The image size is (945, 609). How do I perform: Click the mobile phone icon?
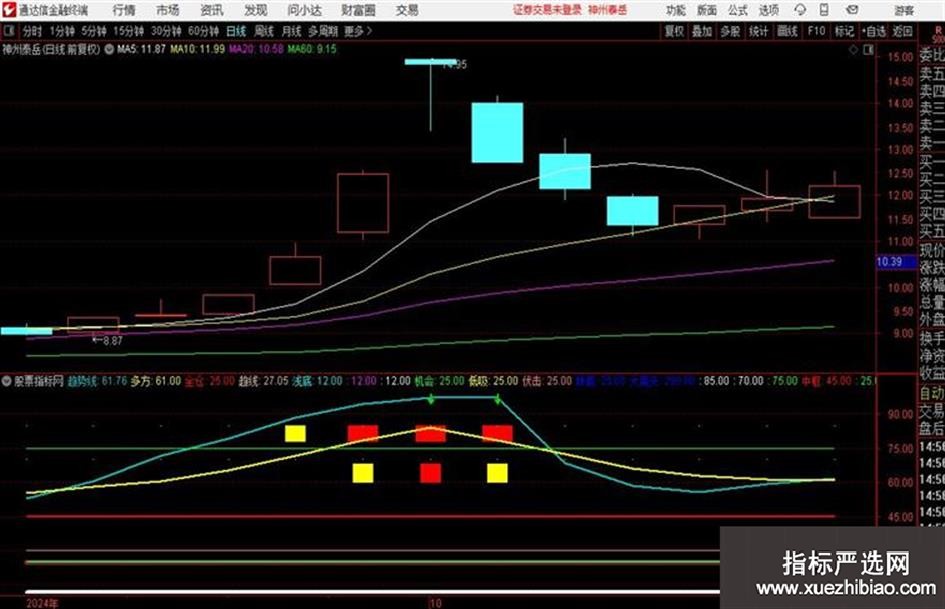(824, 10)
